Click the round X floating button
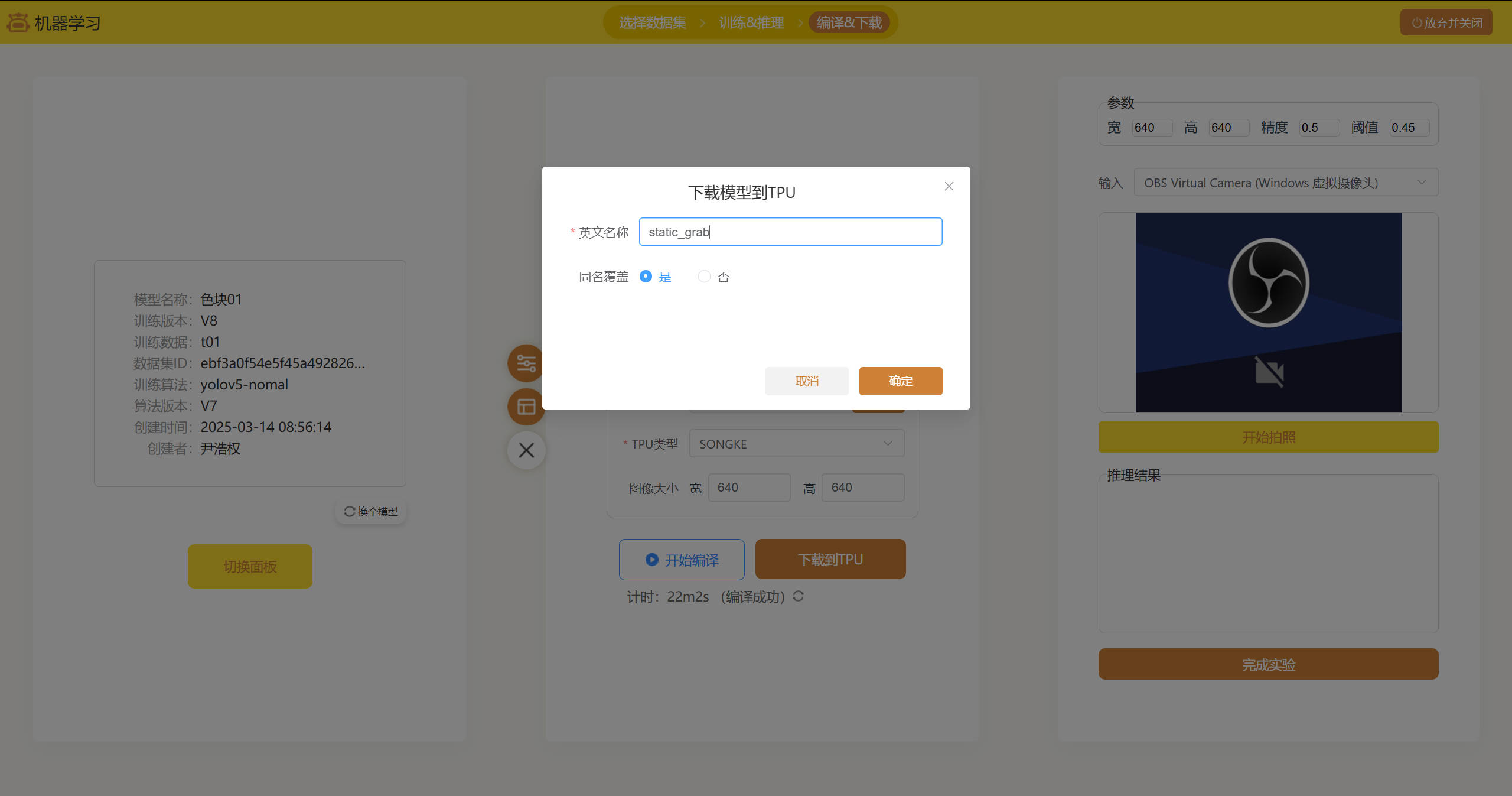 coord(526,451)
